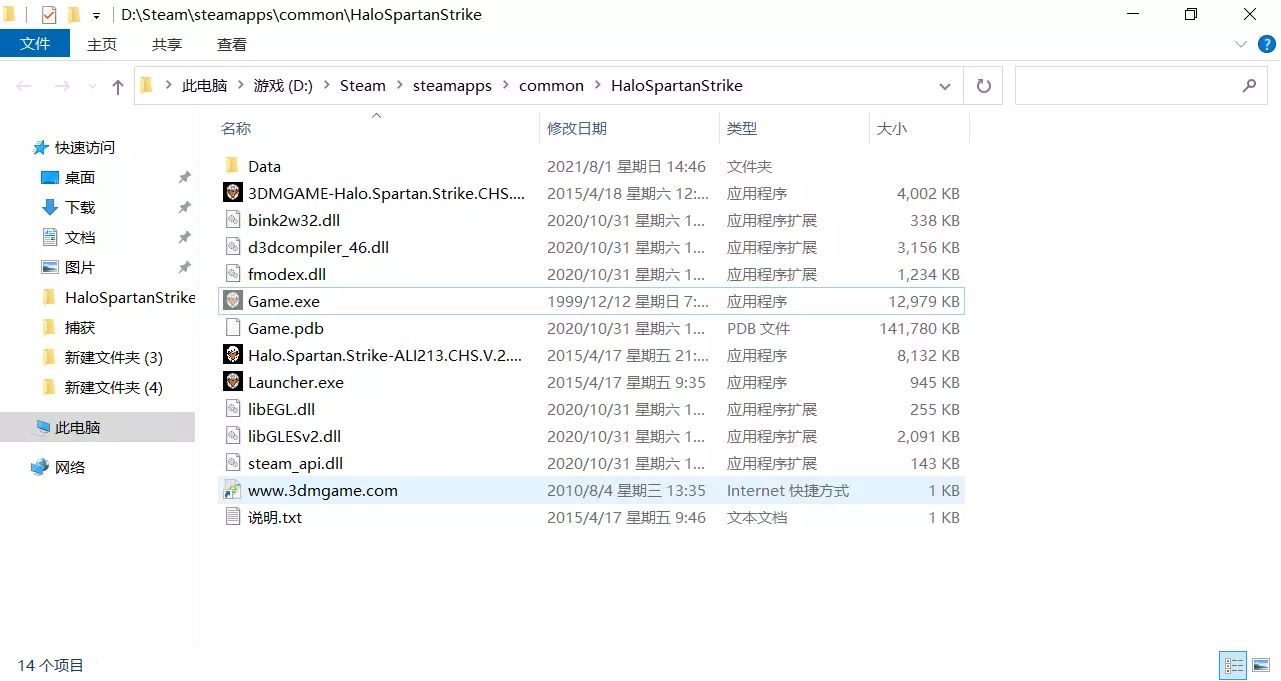Expand the chevron after common in address bar
Image resolution: width=1281 pixels, height=681 pixels.
(x=597, y=86)
